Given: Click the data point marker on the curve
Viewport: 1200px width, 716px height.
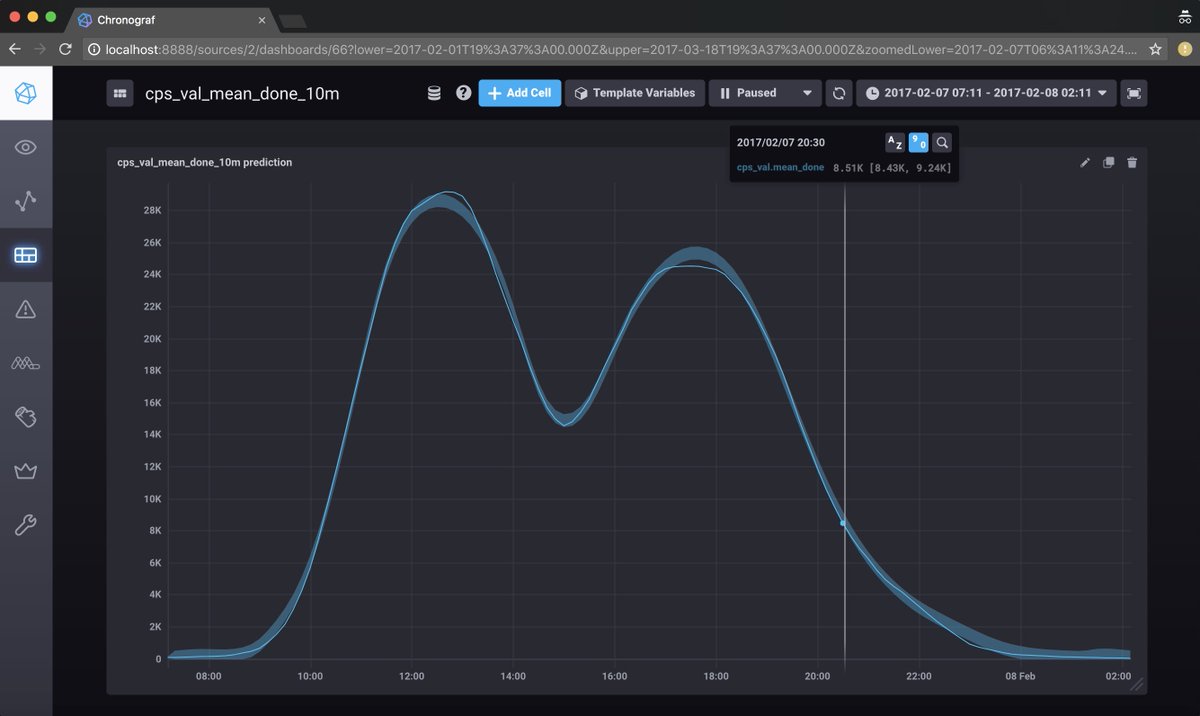Looking at the screenshot, I should point(843,523).
